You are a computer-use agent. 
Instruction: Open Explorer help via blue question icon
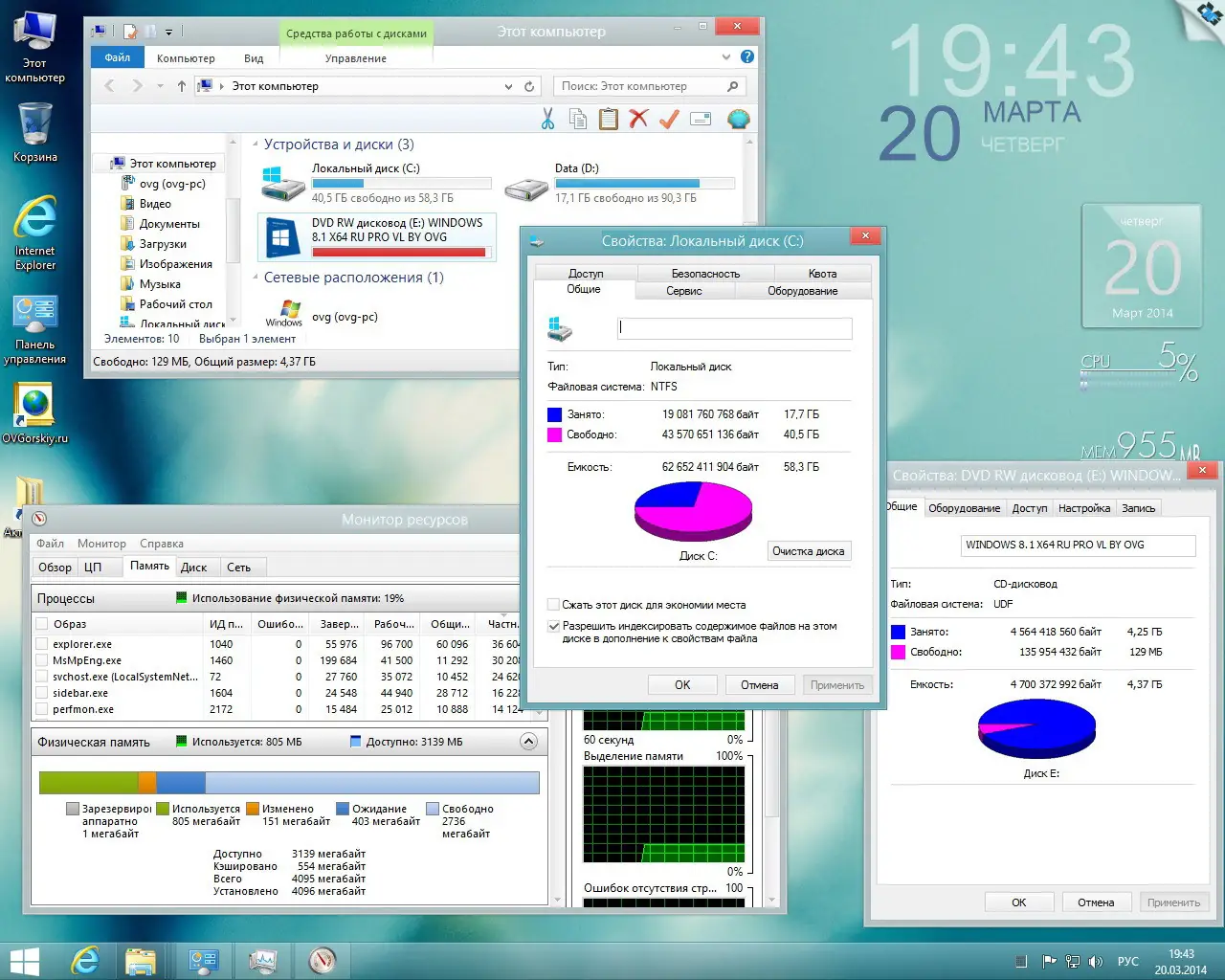point(747,57)
